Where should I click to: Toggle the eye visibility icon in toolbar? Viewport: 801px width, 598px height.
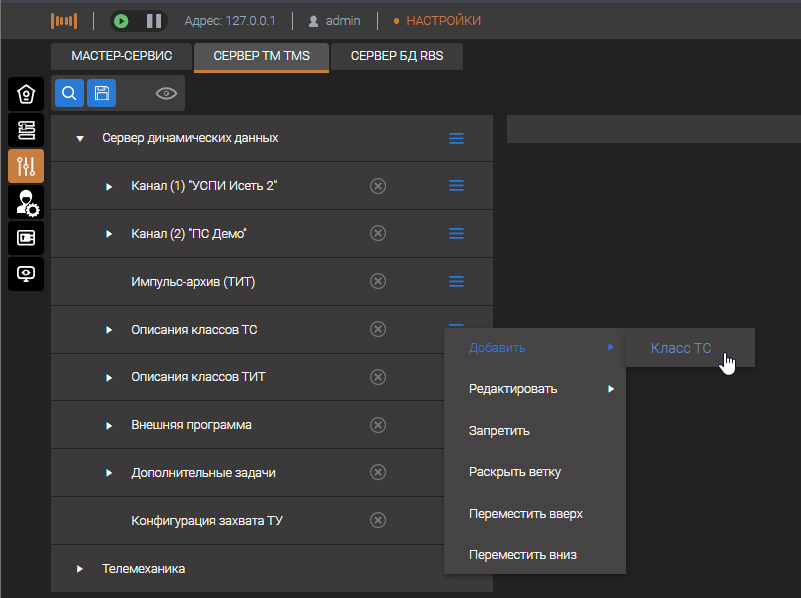tap(166, 94)
